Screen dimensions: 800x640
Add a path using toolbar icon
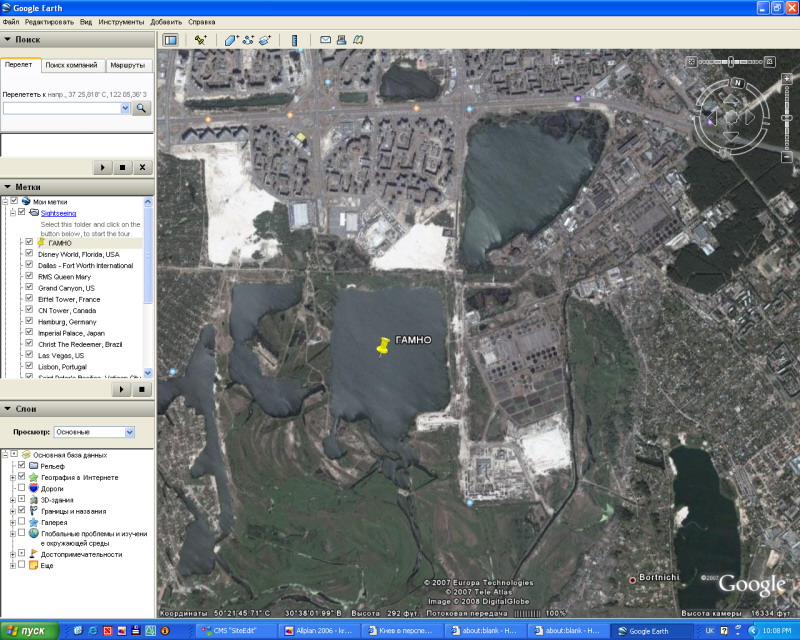(x=248, y=40)
